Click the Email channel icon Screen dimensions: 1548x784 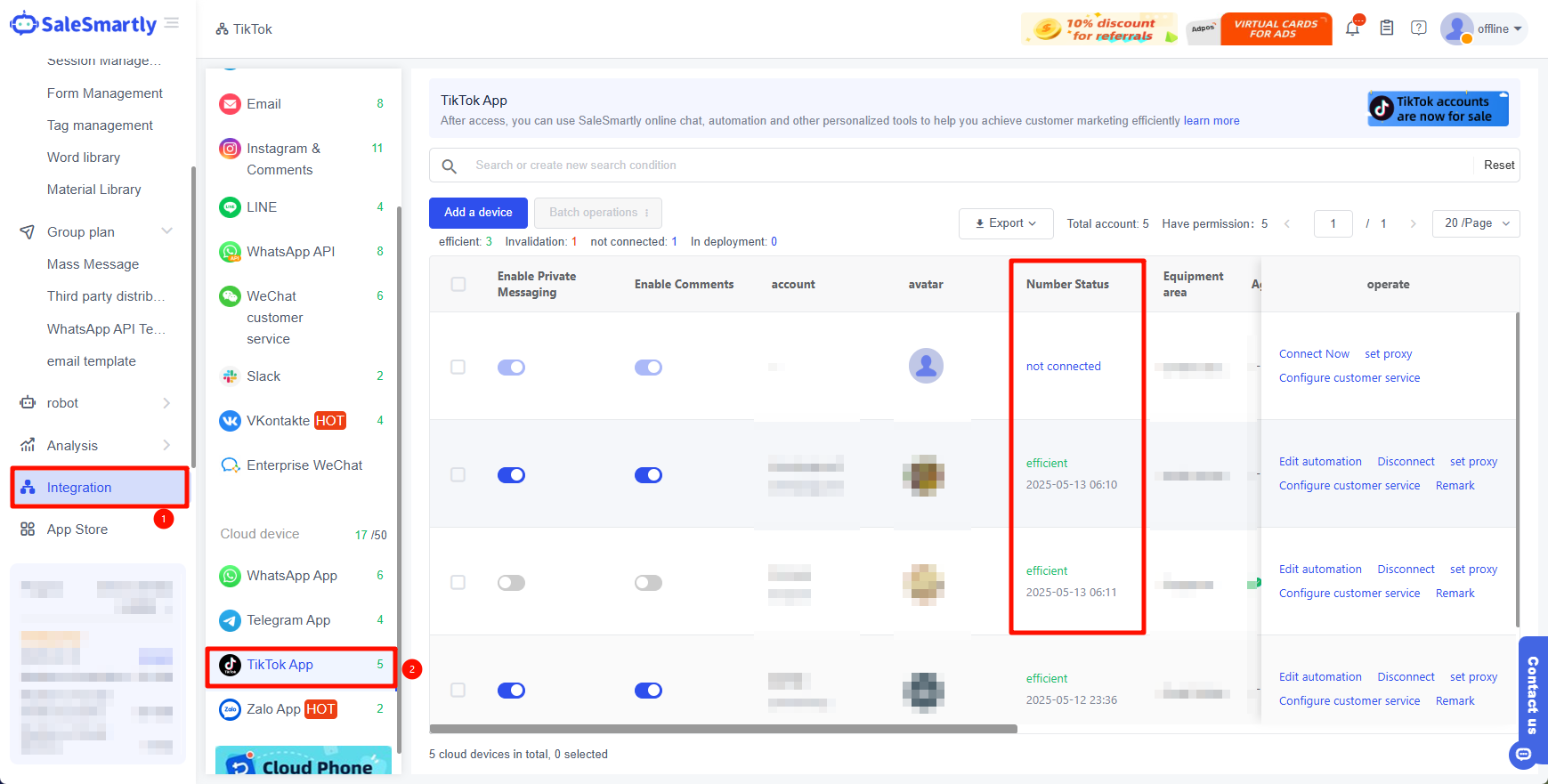(231, 104)
